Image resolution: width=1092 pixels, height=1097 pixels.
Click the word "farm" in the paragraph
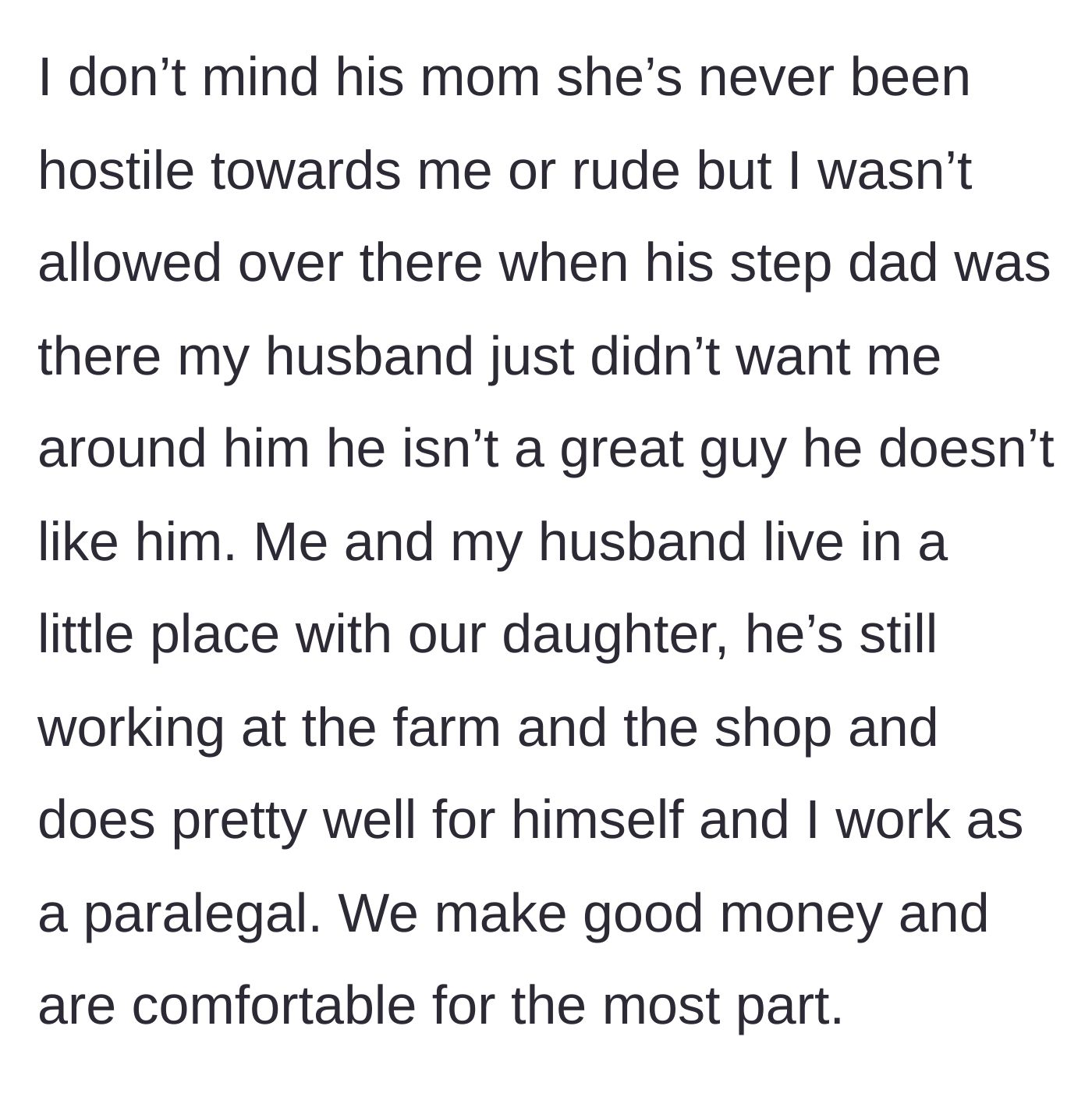click(446, 727)
